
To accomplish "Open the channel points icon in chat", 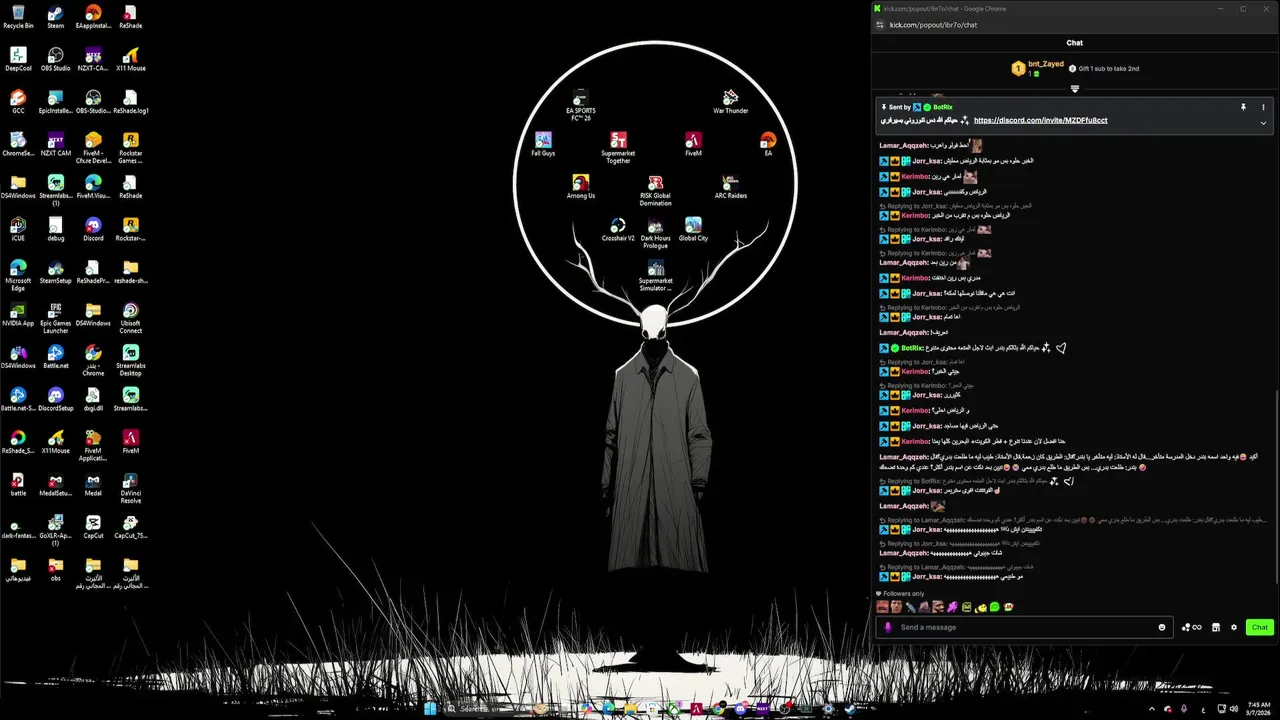I will (1191, 627).
